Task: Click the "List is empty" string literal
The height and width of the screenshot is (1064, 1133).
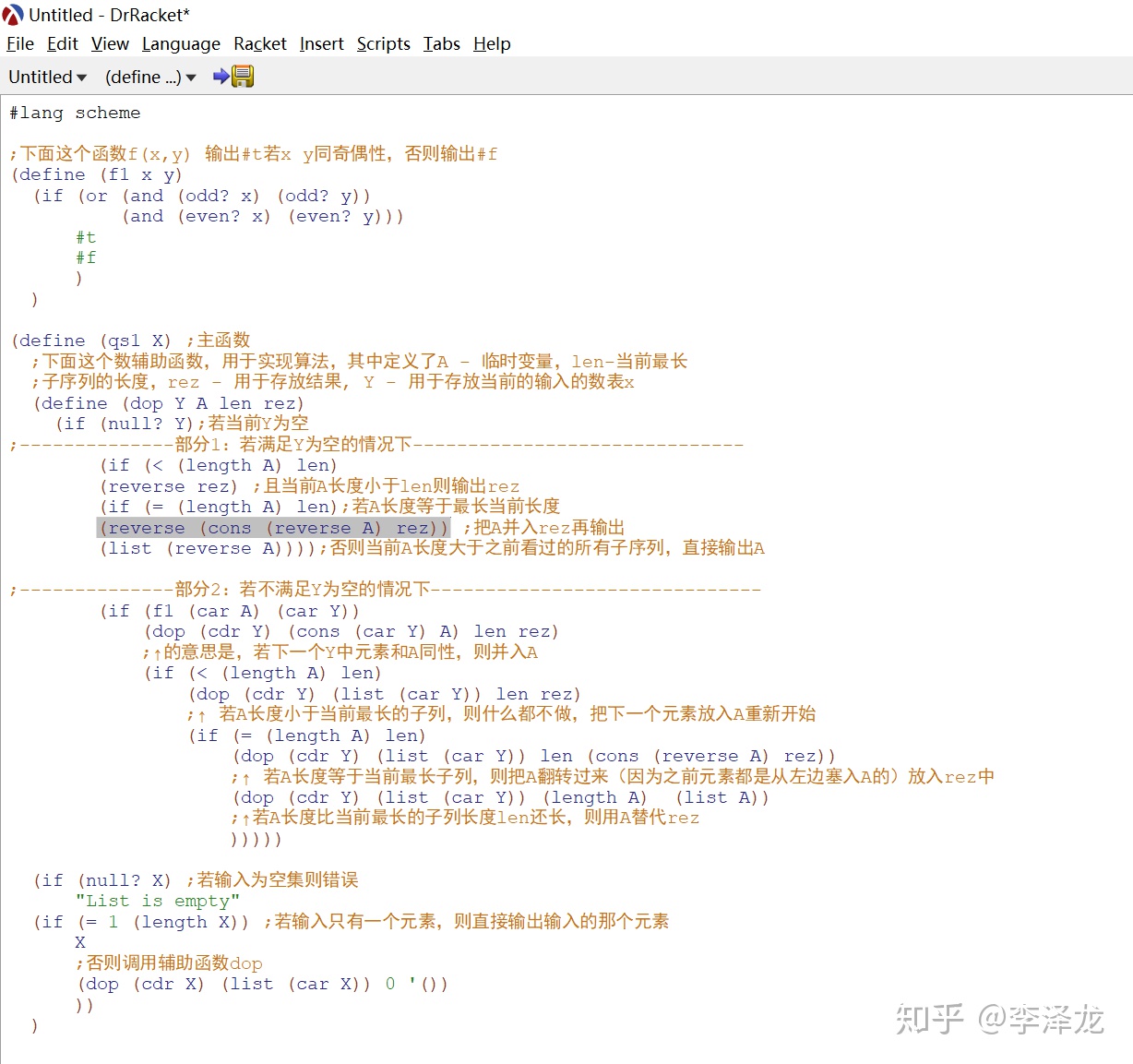Action: 157,901
